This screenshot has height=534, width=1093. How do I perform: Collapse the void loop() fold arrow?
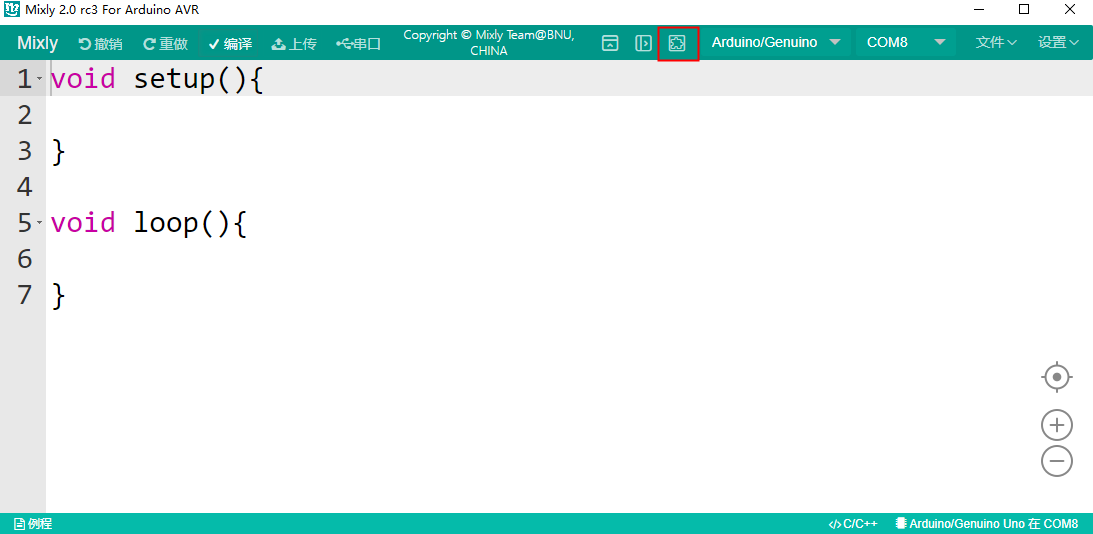pos(40,222)
